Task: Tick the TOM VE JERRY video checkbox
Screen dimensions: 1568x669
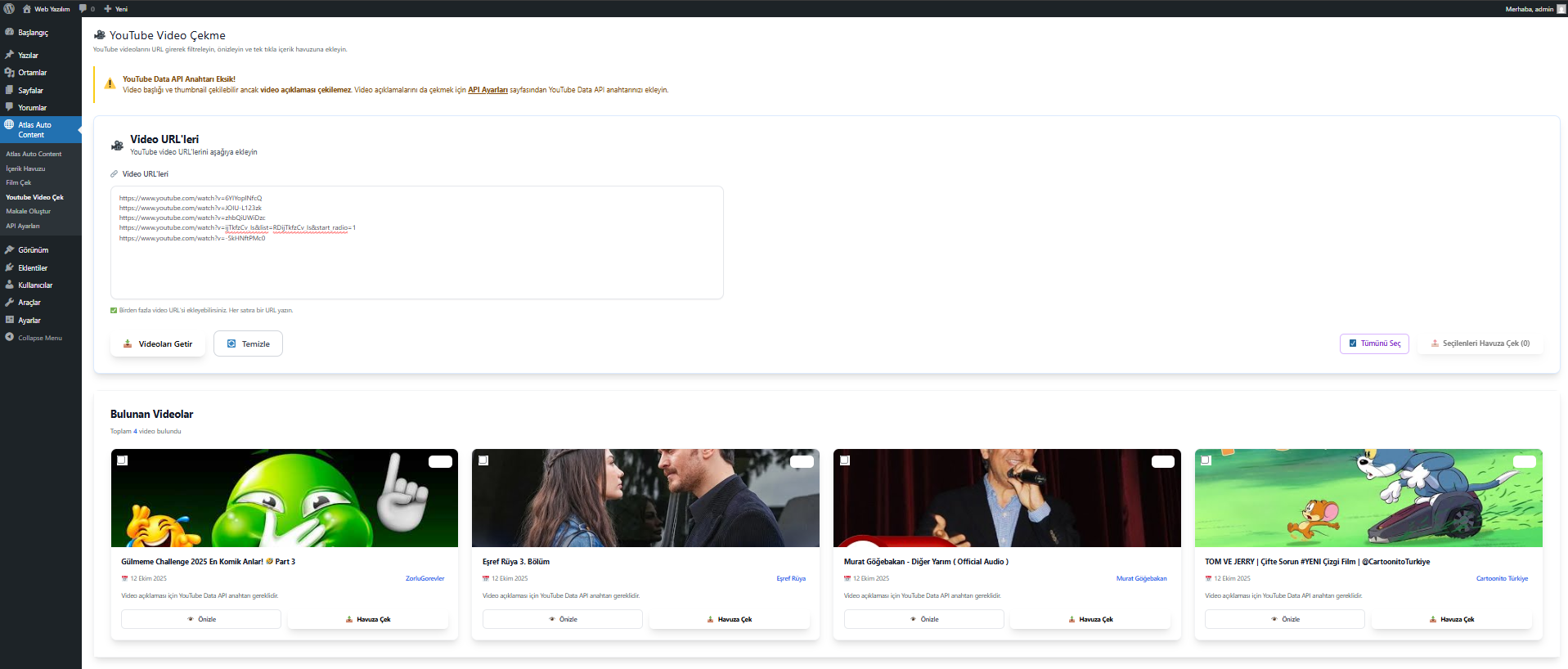Action: tap(1206, 460)
